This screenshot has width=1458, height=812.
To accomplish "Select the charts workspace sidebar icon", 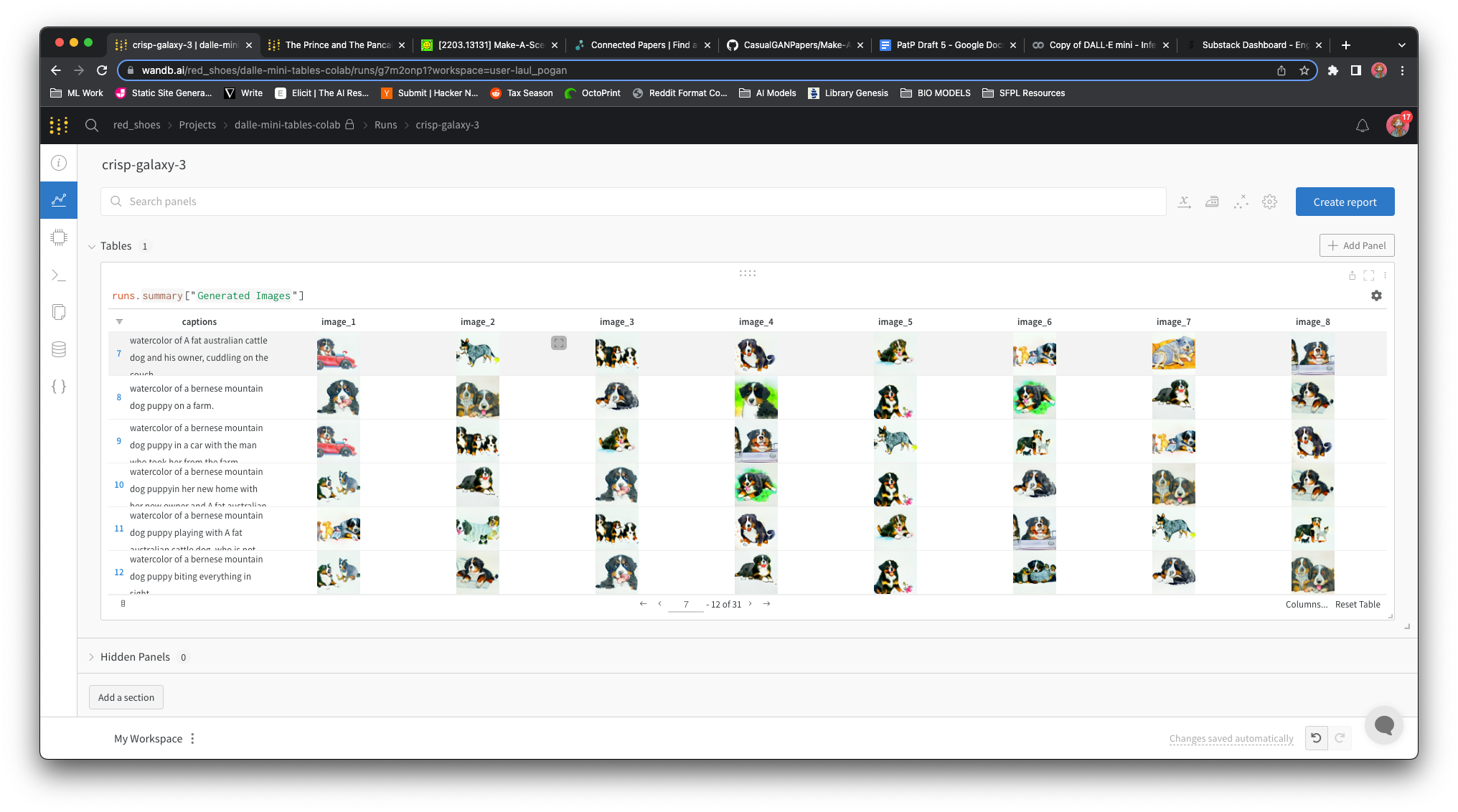I will pyautogui.click(x=59, y=200).
